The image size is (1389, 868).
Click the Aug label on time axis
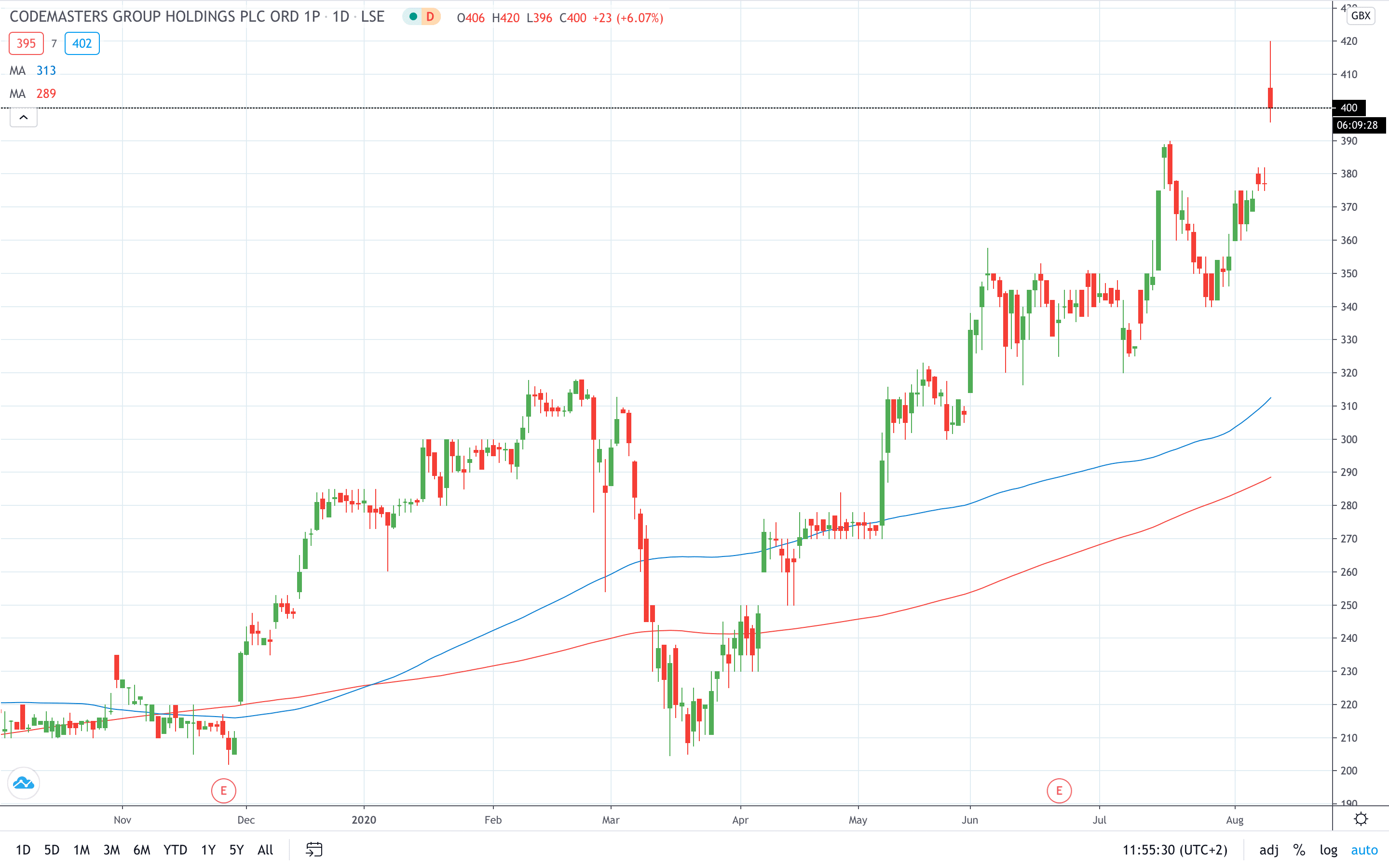[1235, 820]
